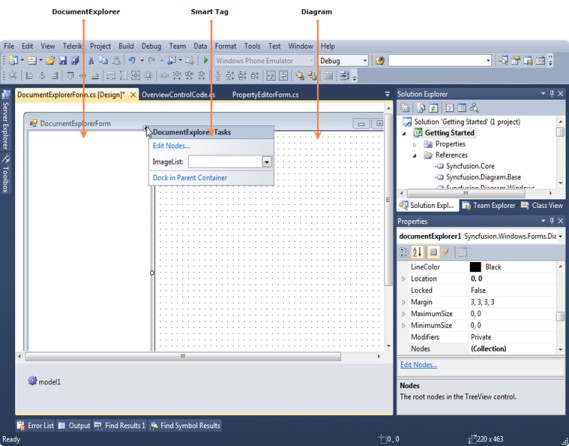
Task: Open the document tab list dropdown
Action: point(387,94)
